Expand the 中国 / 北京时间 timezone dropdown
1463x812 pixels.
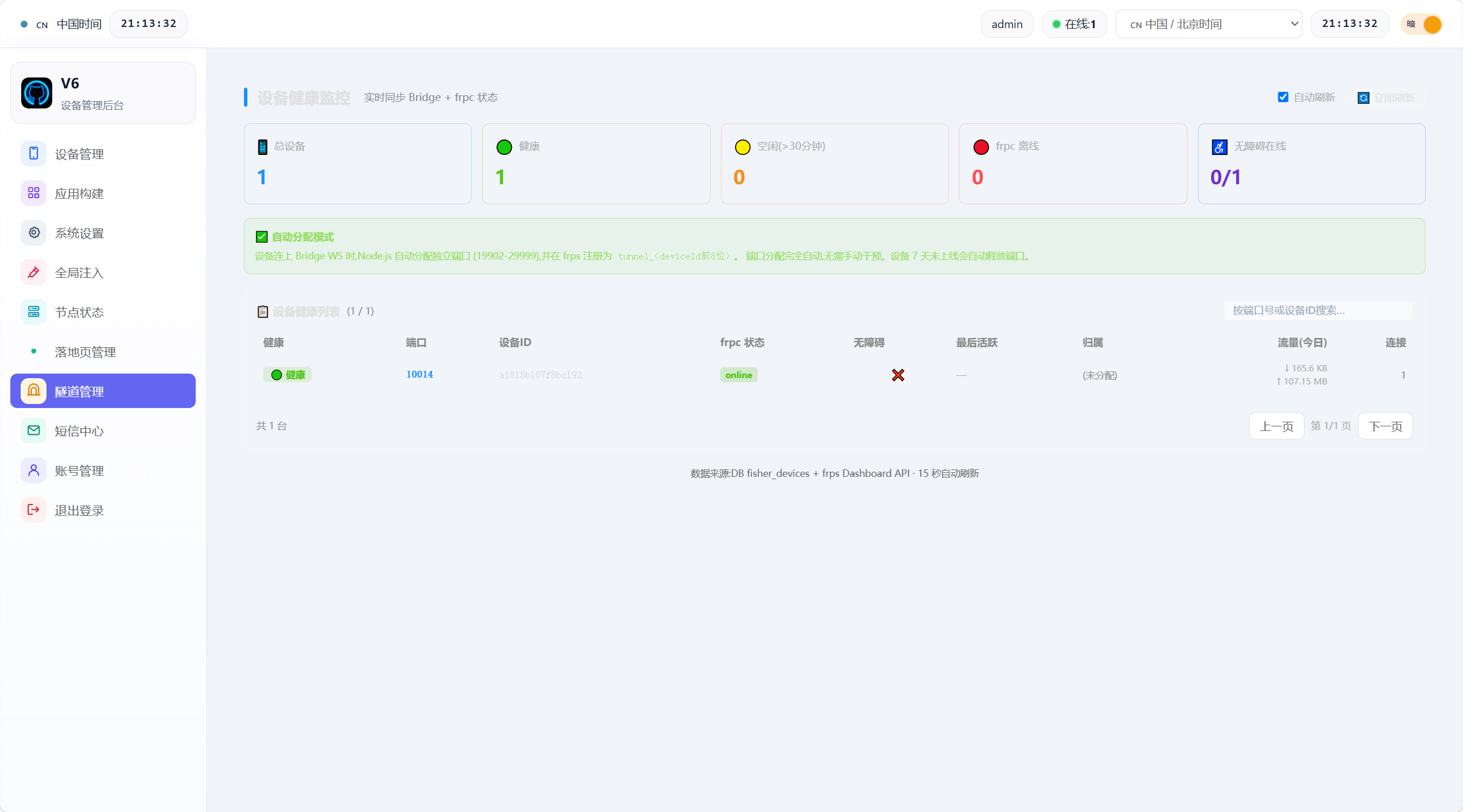coord(1209,24)
